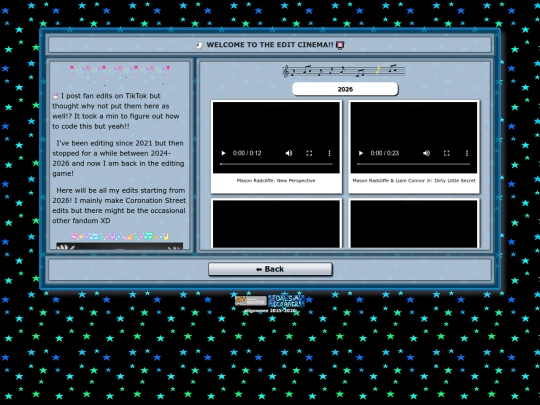This screenshot has width=540, height=405.
Task: Click the '0:00 / 0:23' time display
Action: pos(384,153)
